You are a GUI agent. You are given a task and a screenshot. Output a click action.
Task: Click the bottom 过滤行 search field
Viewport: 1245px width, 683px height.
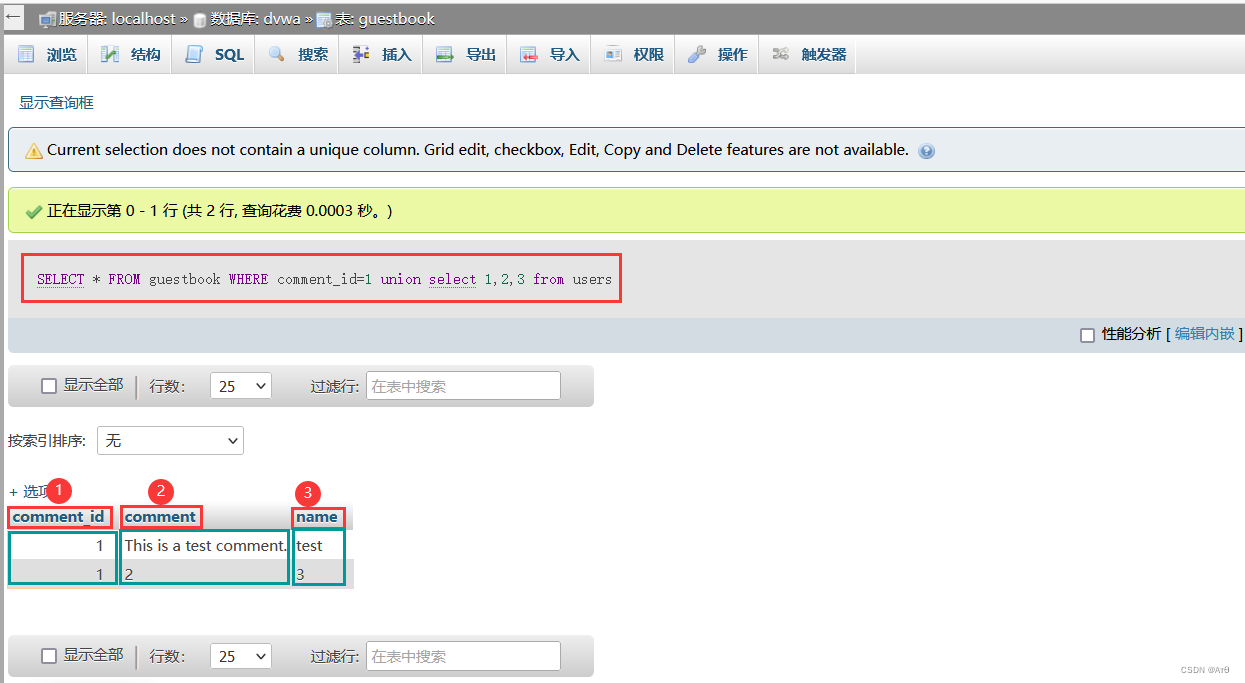[x=463, y=656]
